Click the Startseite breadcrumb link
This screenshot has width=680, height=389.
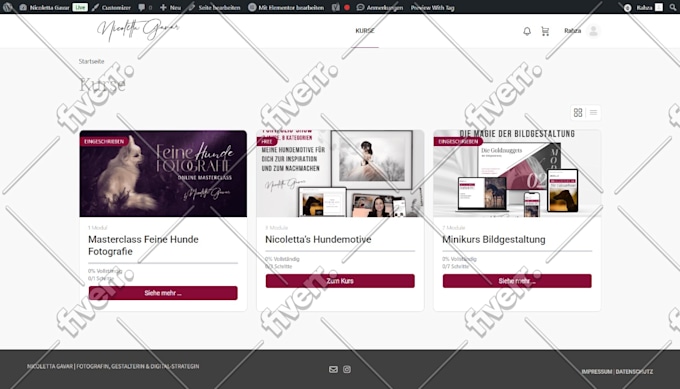92,61
